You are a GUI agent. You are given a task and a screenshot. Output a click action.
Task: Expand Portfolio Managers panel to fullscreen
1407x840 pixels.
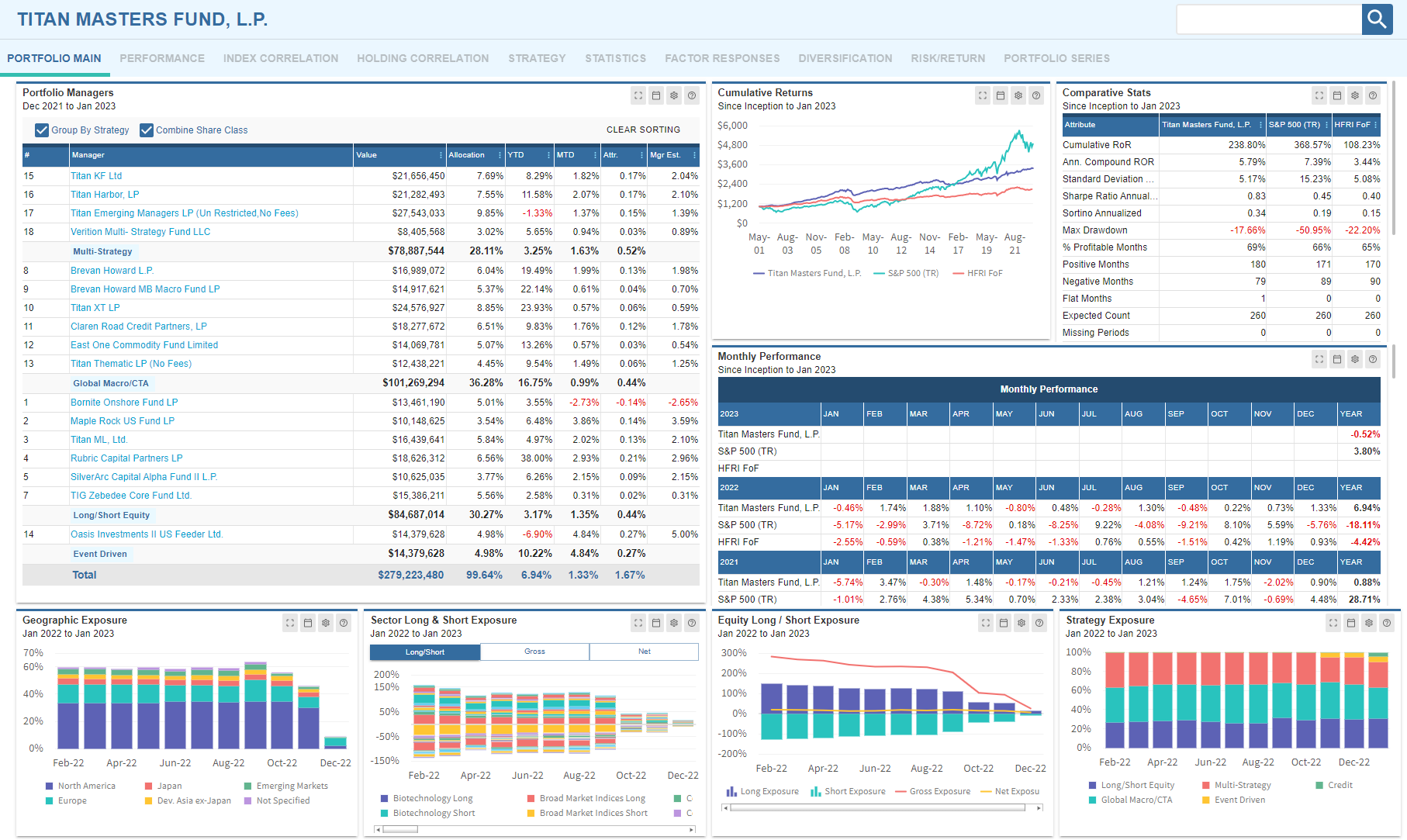pyautogui.click(x=638, y=95)
